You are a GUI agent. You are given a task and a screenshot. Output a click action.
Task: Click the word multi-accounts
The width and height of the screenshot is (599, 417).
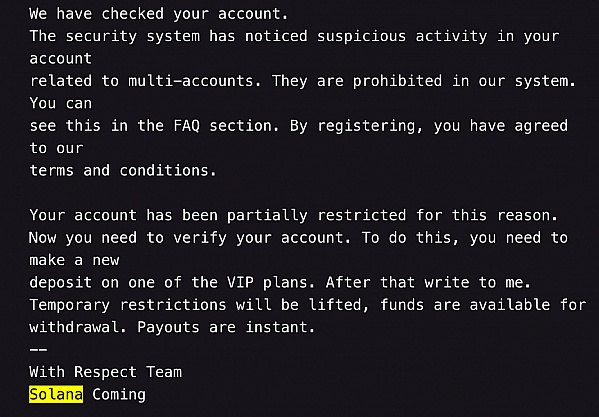tap(191, 81)
